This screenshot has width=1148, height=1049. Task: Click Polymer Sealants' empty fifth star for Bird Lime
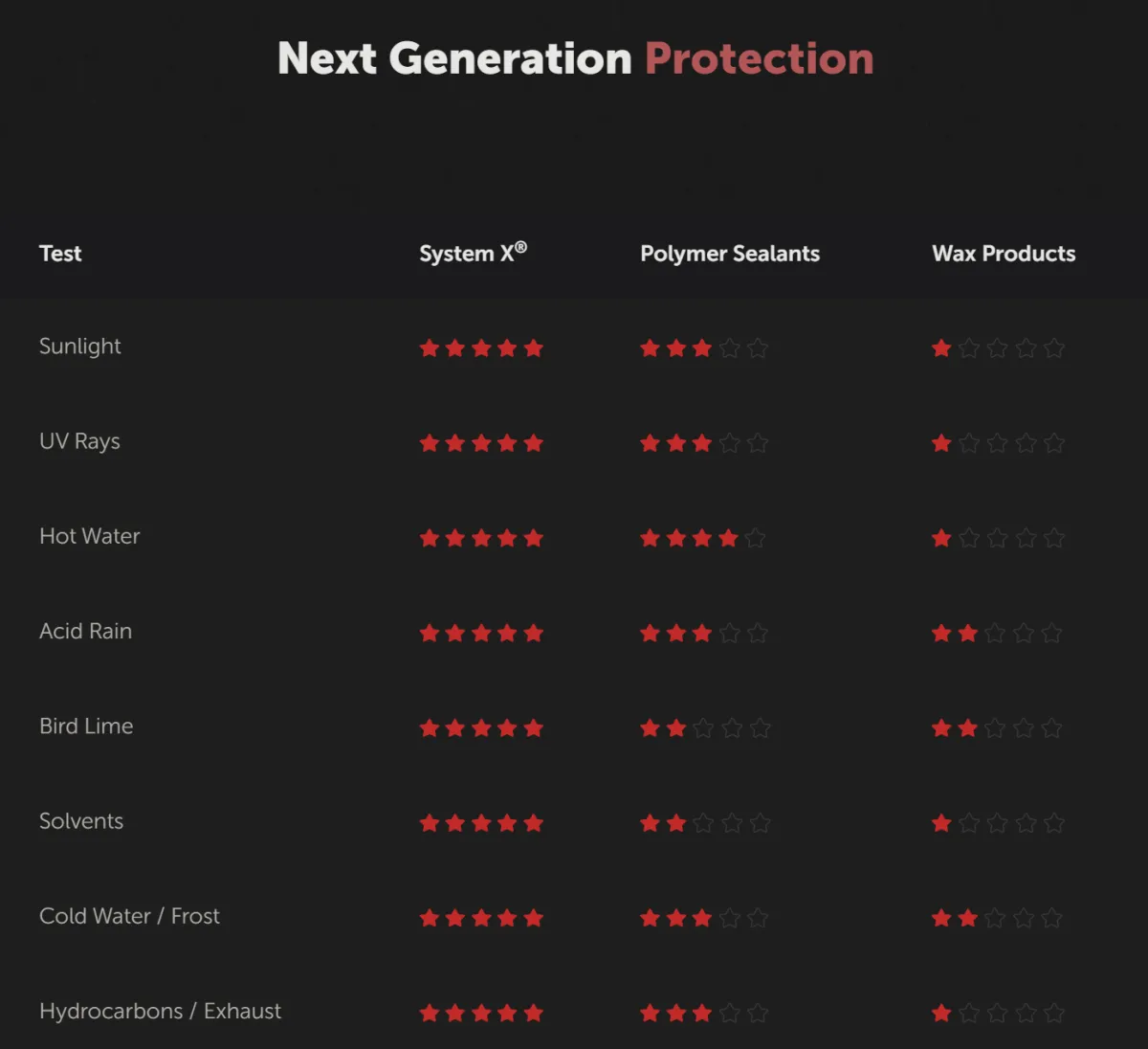tap(760, 728)
